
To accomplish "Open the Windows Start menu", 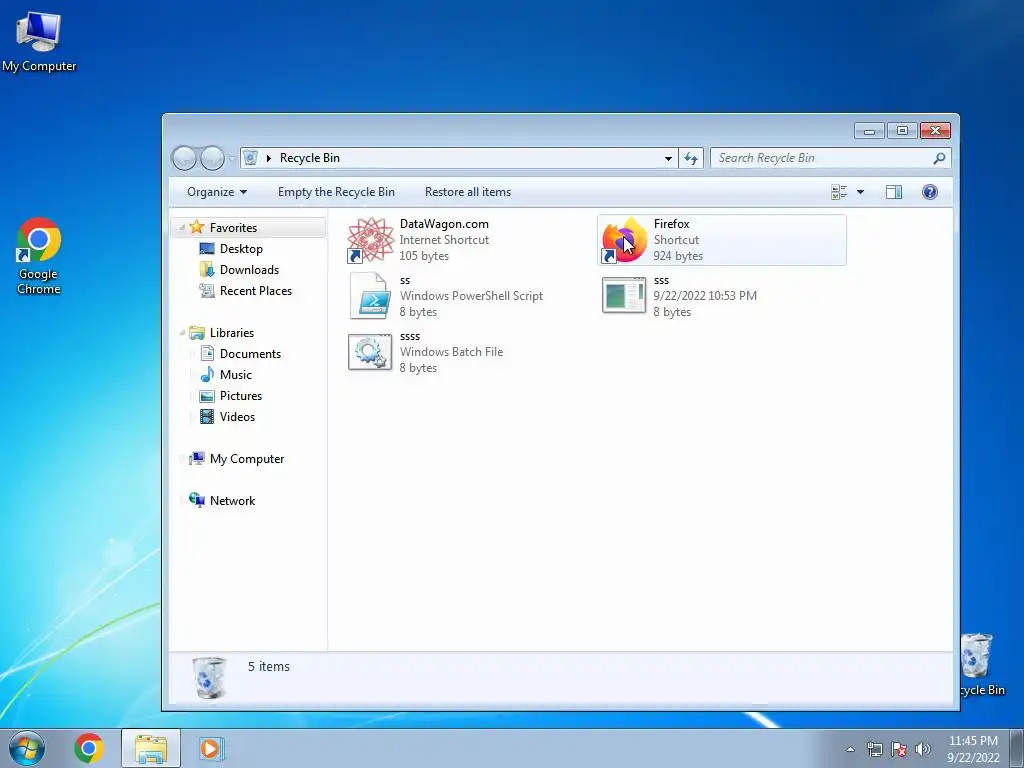I will tap(27, 748).
